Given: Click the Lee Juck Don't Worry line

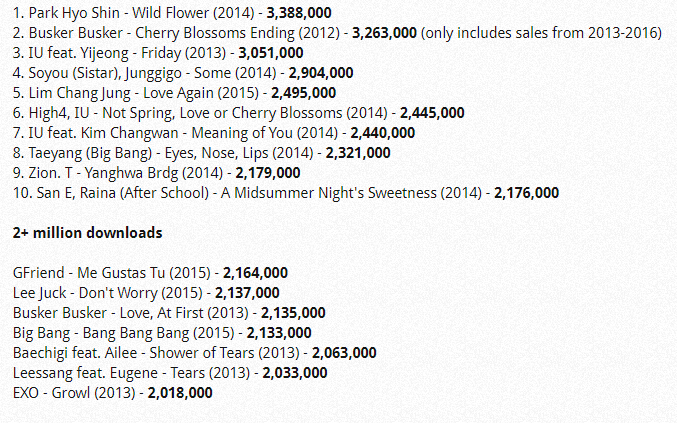Looking at the screenshot, I should (x=105, y=292).
